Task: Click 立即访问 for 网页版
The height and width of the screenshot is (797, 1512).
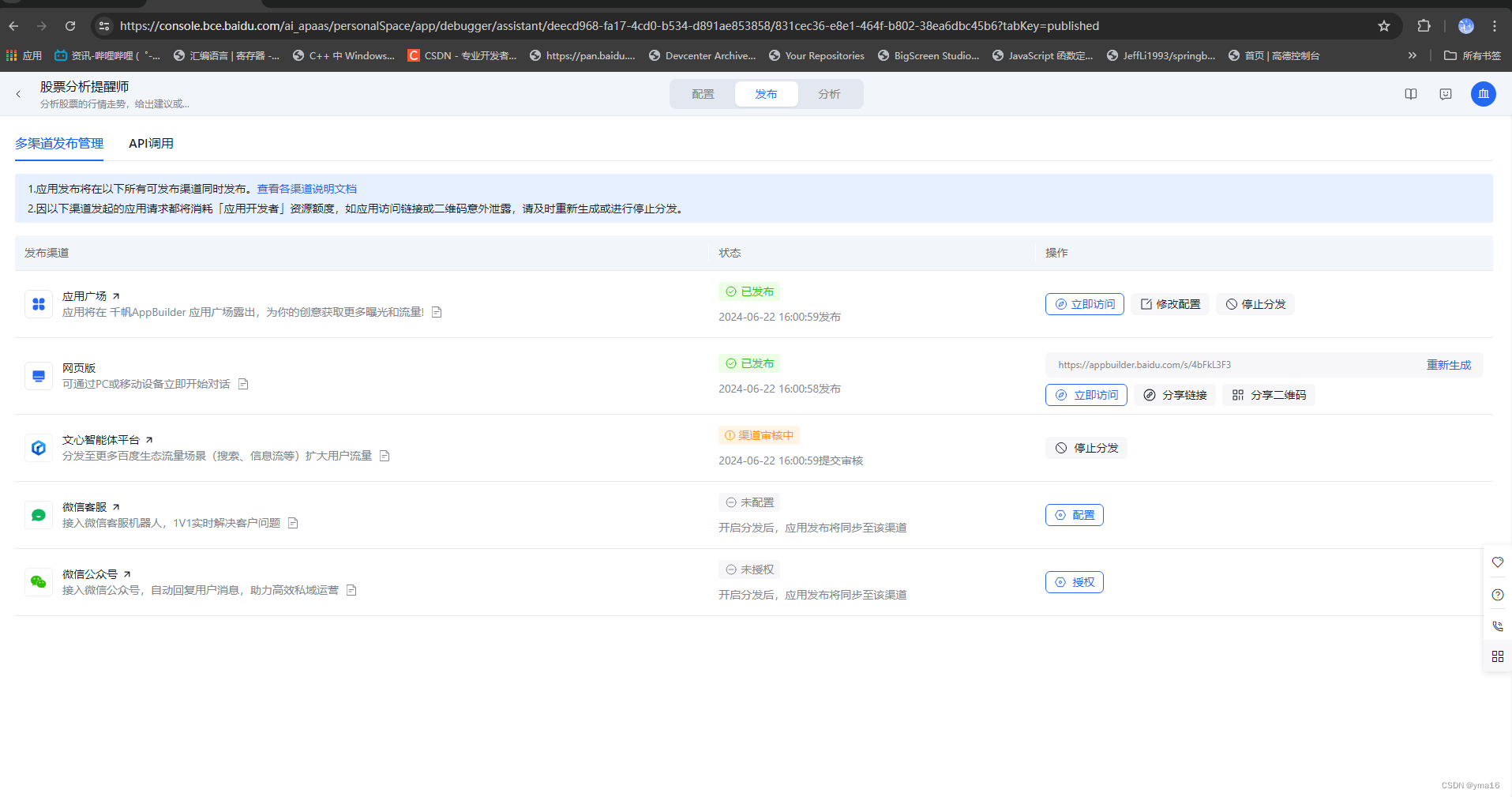Action: point(1086,395)
